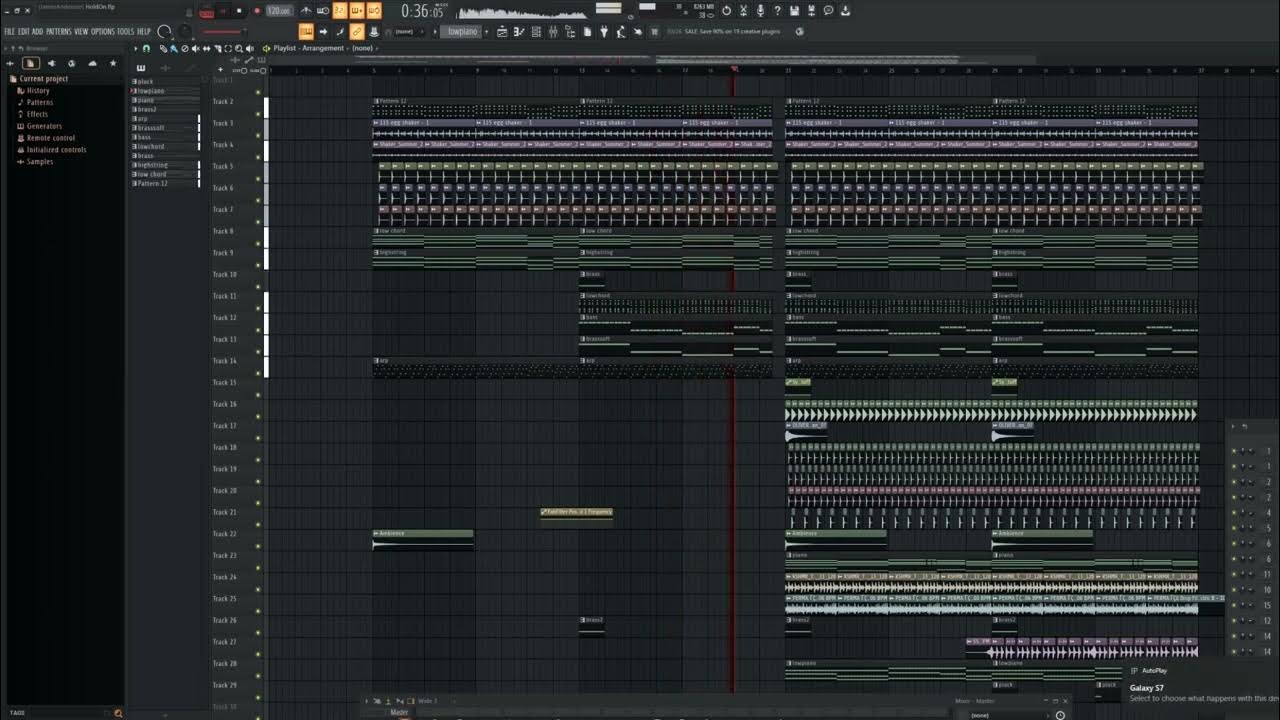Screen dimensions: 1280x720
Task: Select the plugin database browser tab icon
Action: (x=52, y=63)
